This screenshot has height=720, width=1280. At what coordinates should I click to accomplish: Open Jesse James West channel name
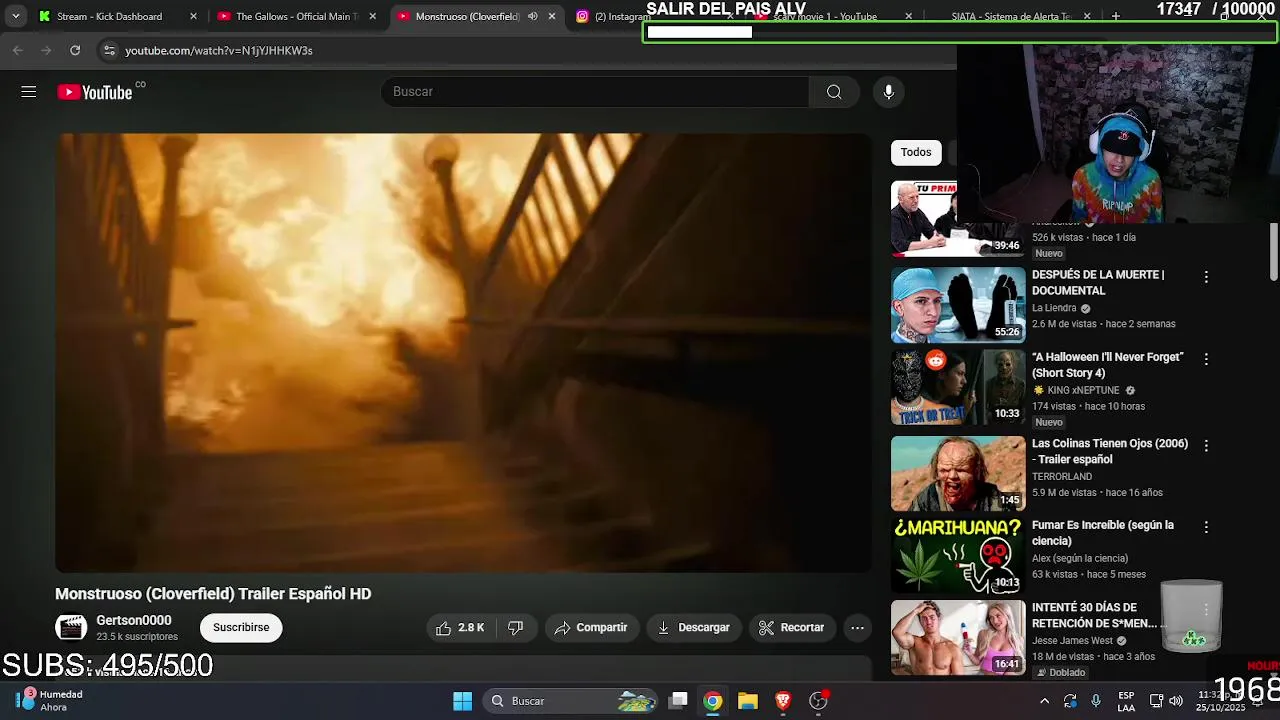(x=1072, y=641)
